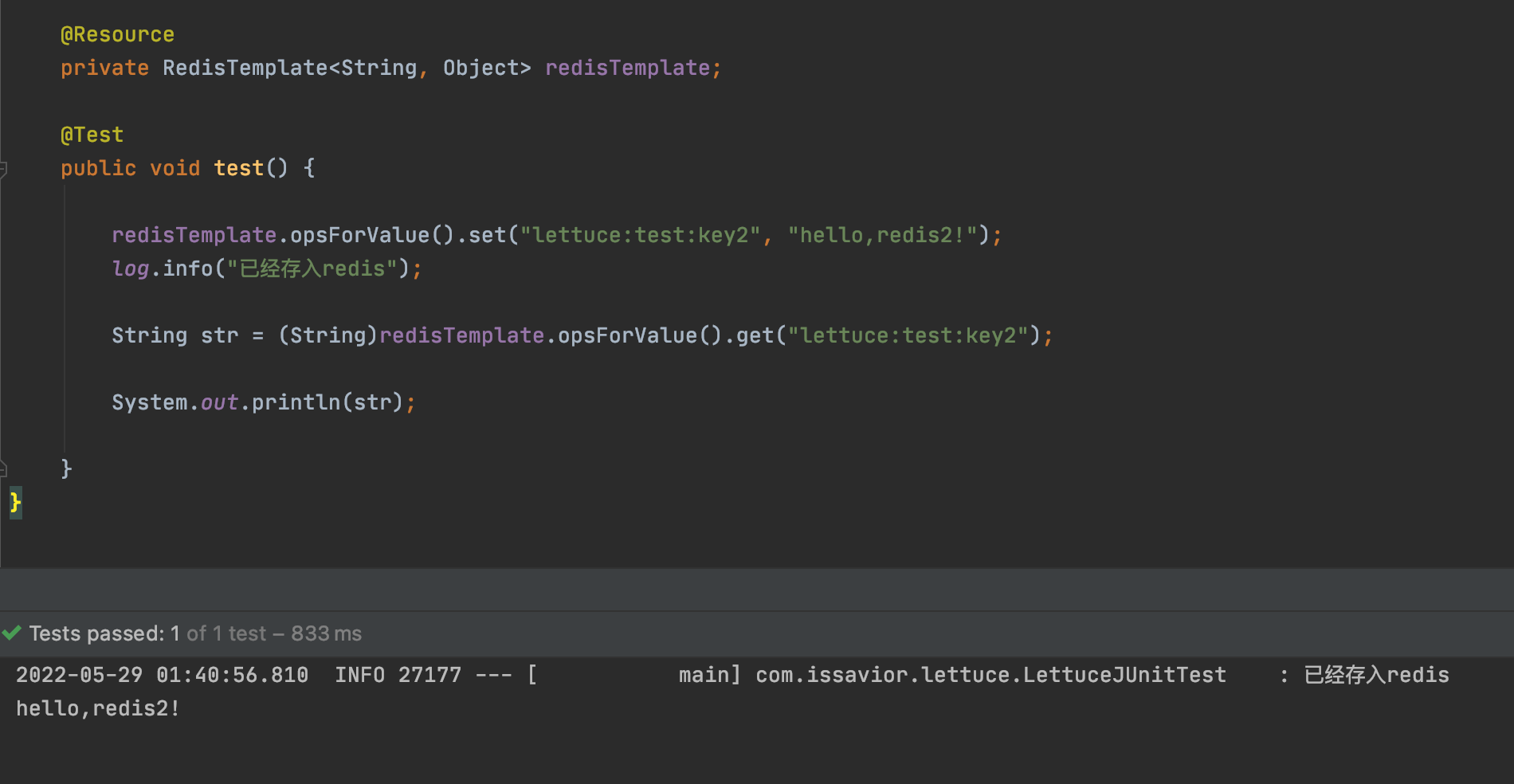
Task: Click "lettuce:test:key2" string in get call
Action: tap(908, 336)
